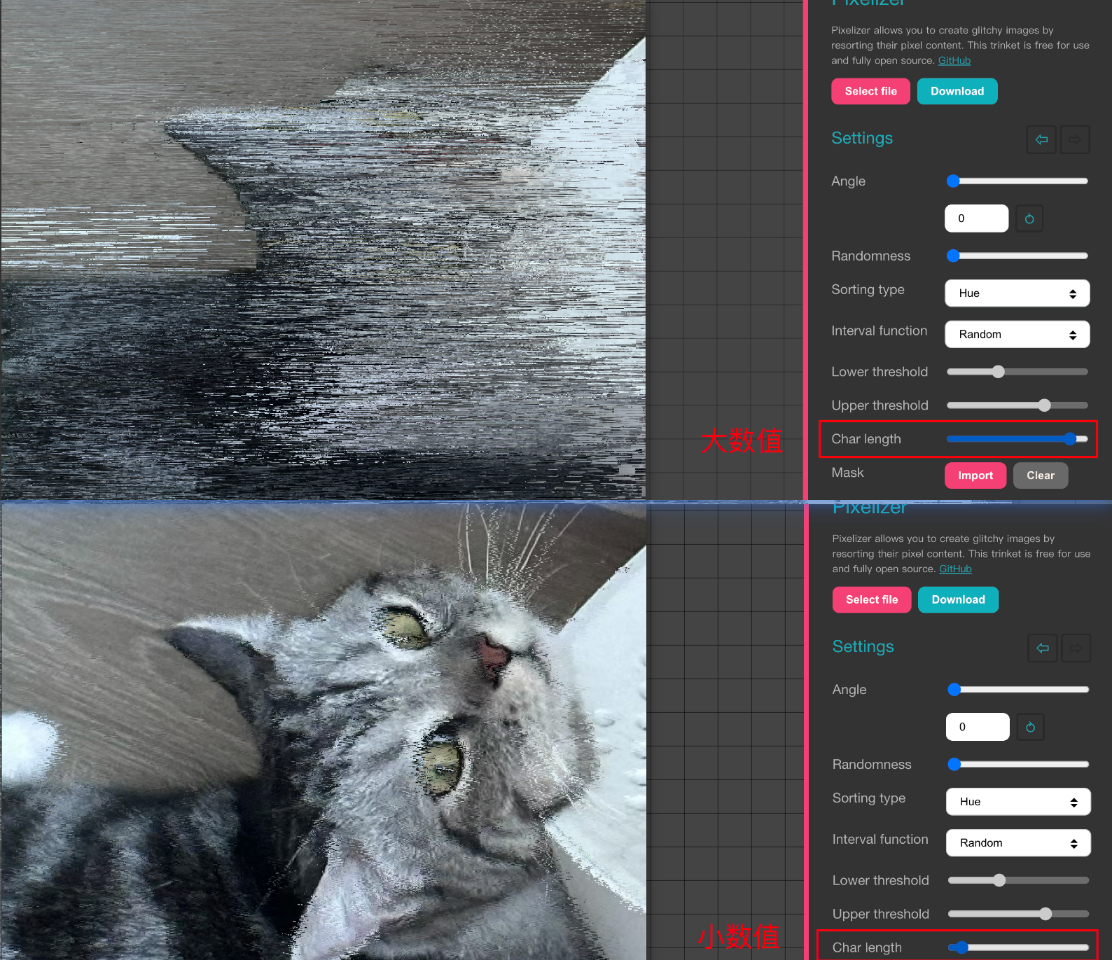
Task: Click angle value field in upper panel
Action: (977, 218)
